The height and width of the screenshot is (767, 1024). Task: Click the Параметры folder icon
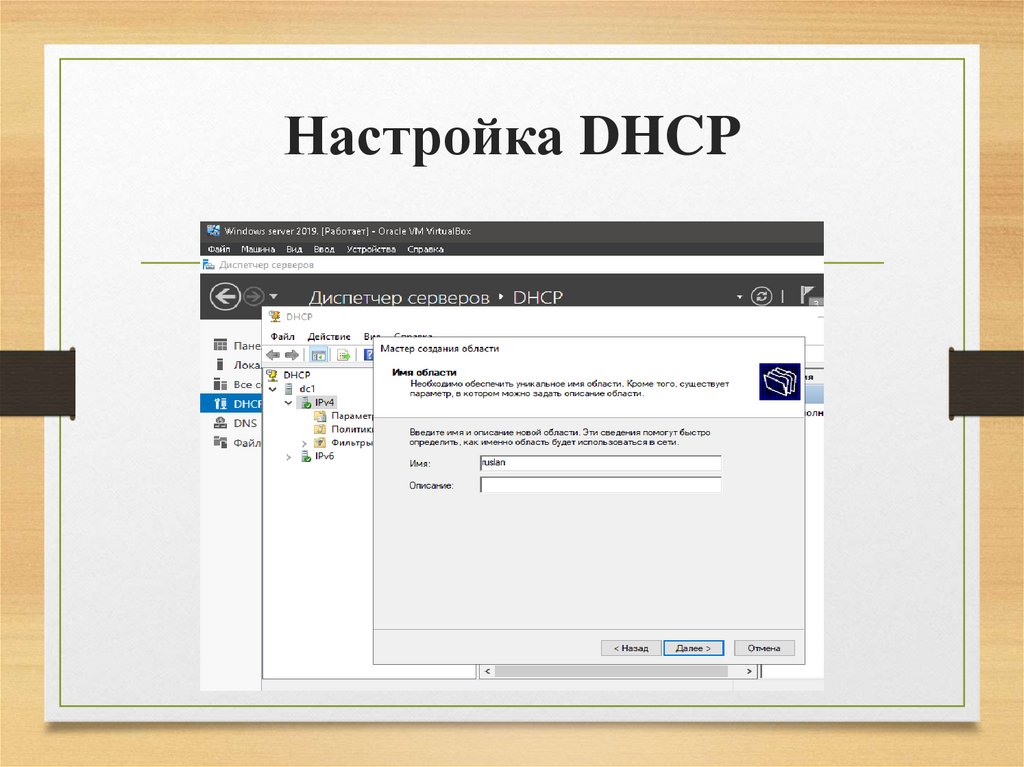(x=320, y=416)
